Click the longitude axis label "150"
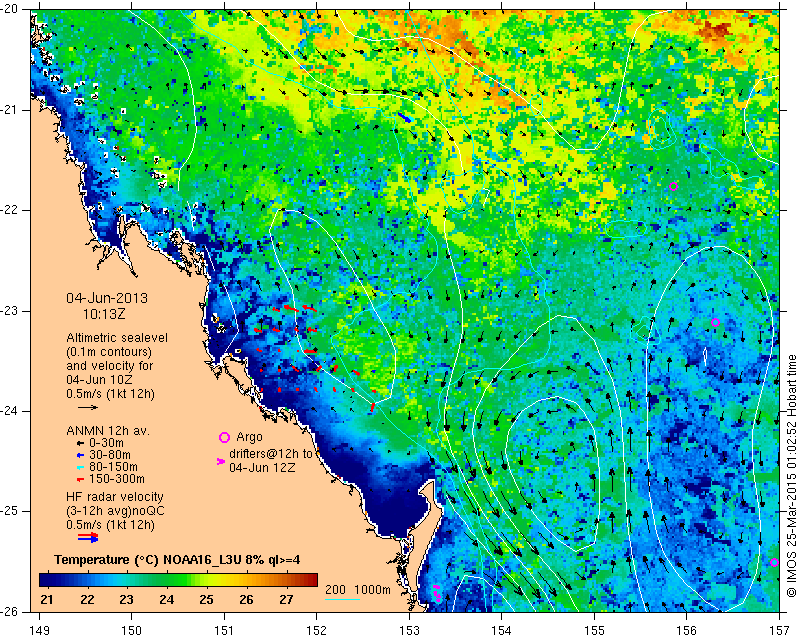The image size is (800, 640). click(132, 631)
